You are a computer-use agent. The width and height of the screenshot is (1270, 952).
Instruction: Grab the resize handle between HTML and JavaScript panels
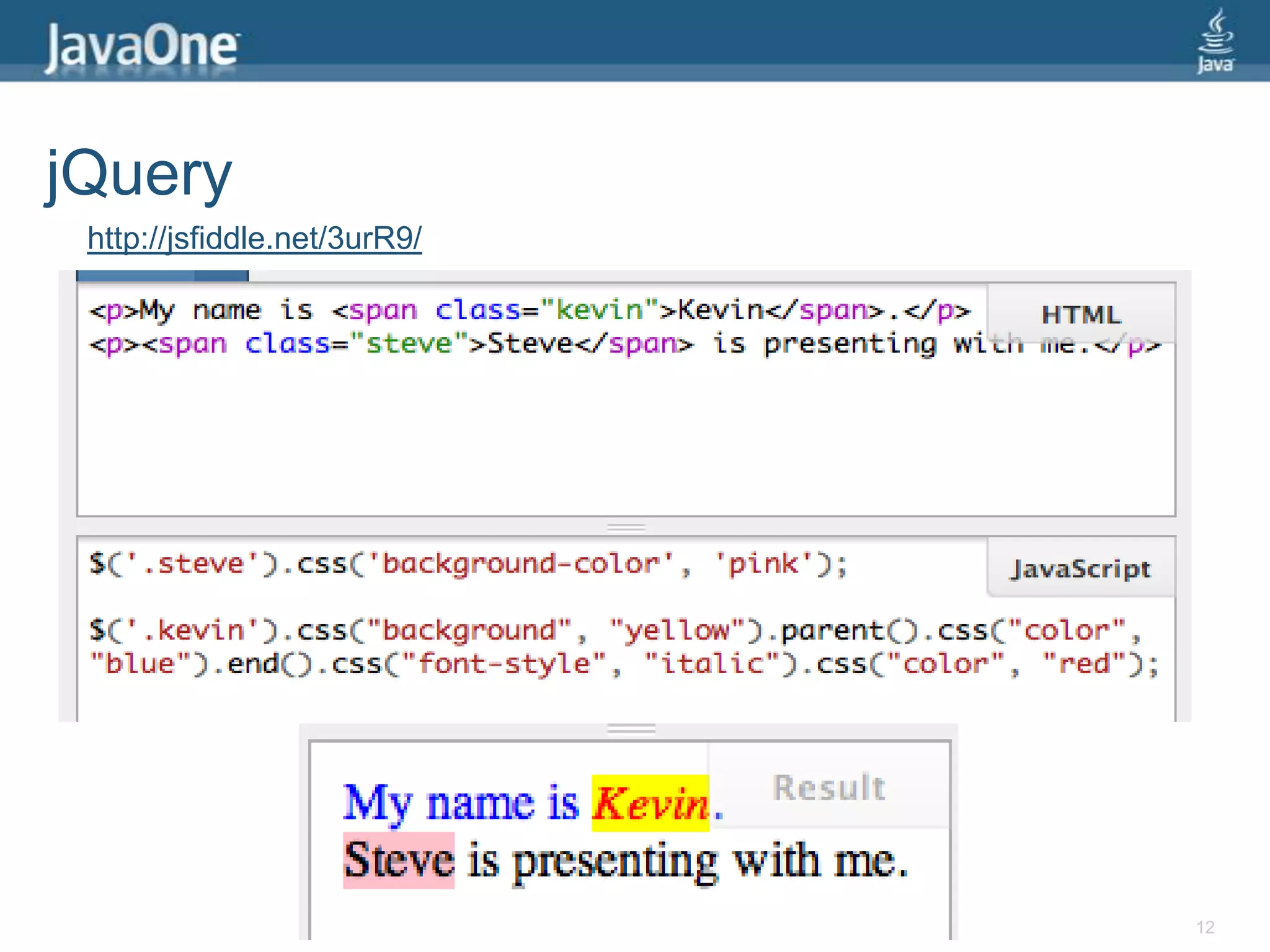626,527
